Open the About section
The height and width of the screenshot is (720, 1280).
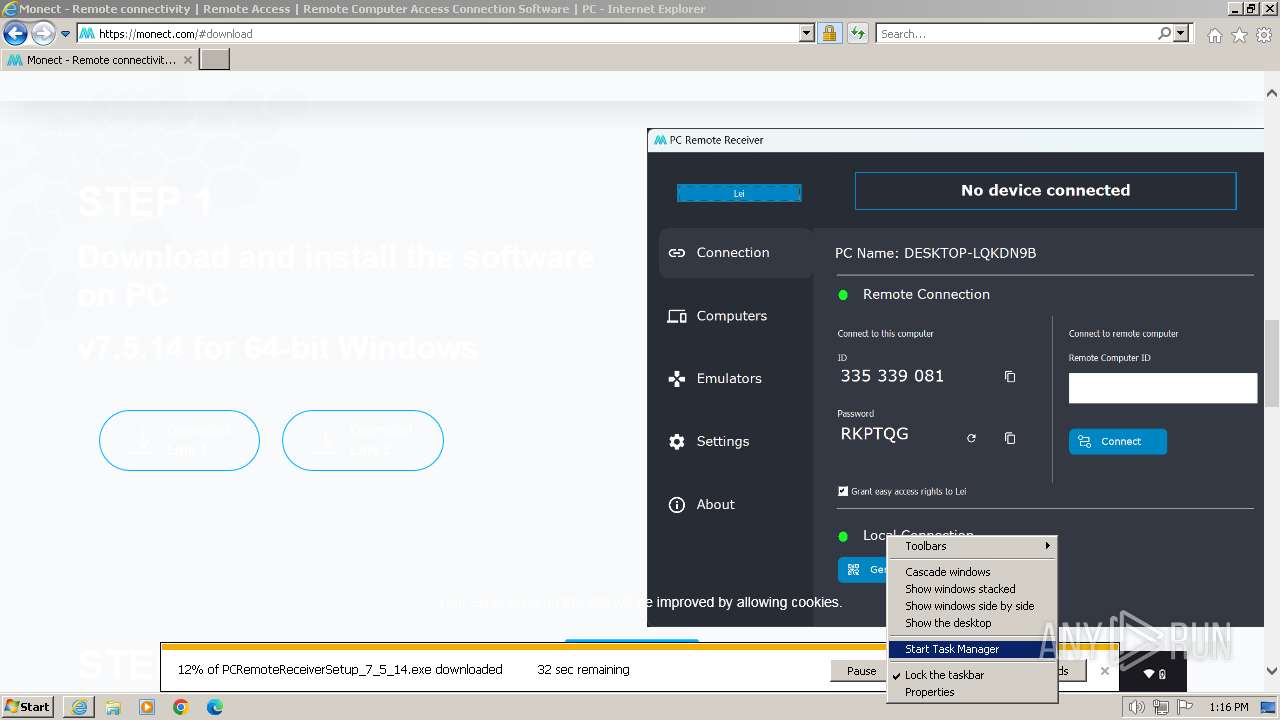tap(735, 505)
